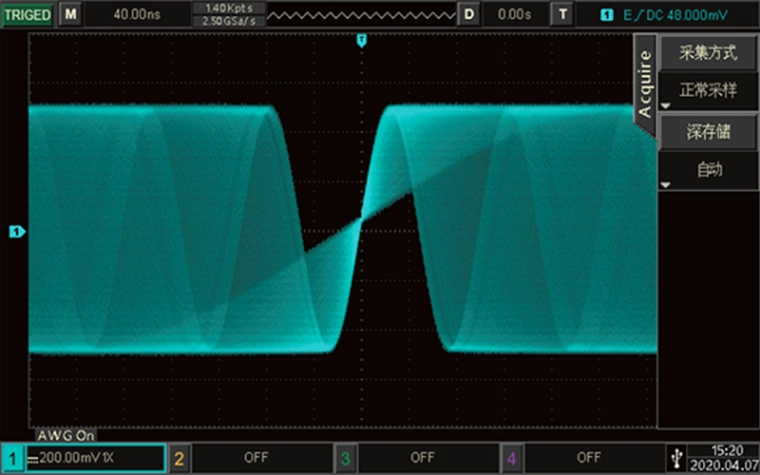Click the USB connection icon
This screenshot has height=475, width=760.
677,458
